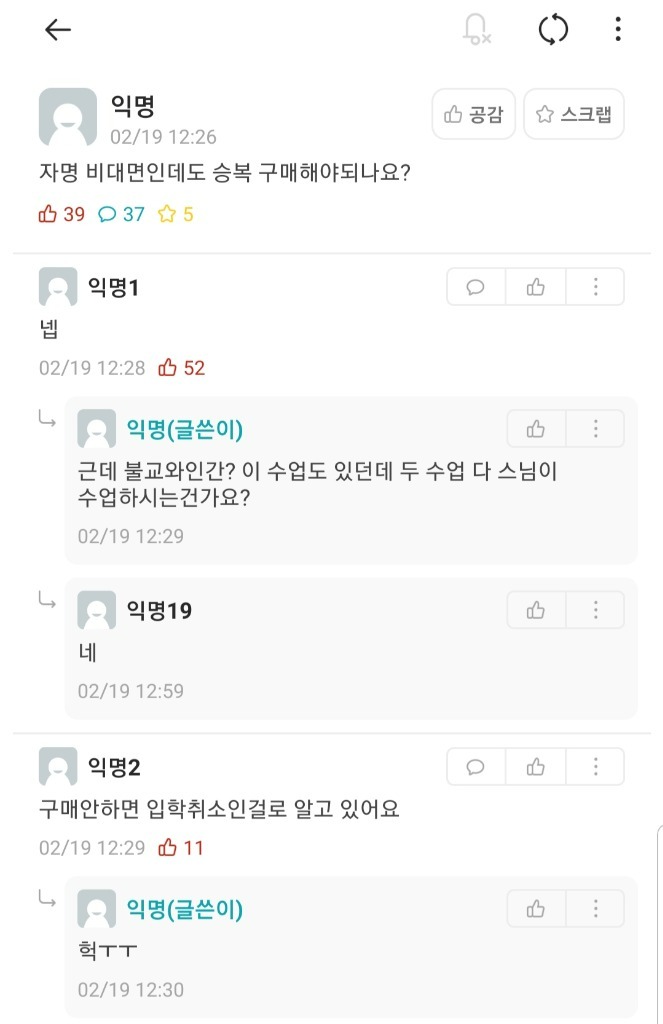
Task: Like the 익명19 reply
Action: [x=536, y=610]
